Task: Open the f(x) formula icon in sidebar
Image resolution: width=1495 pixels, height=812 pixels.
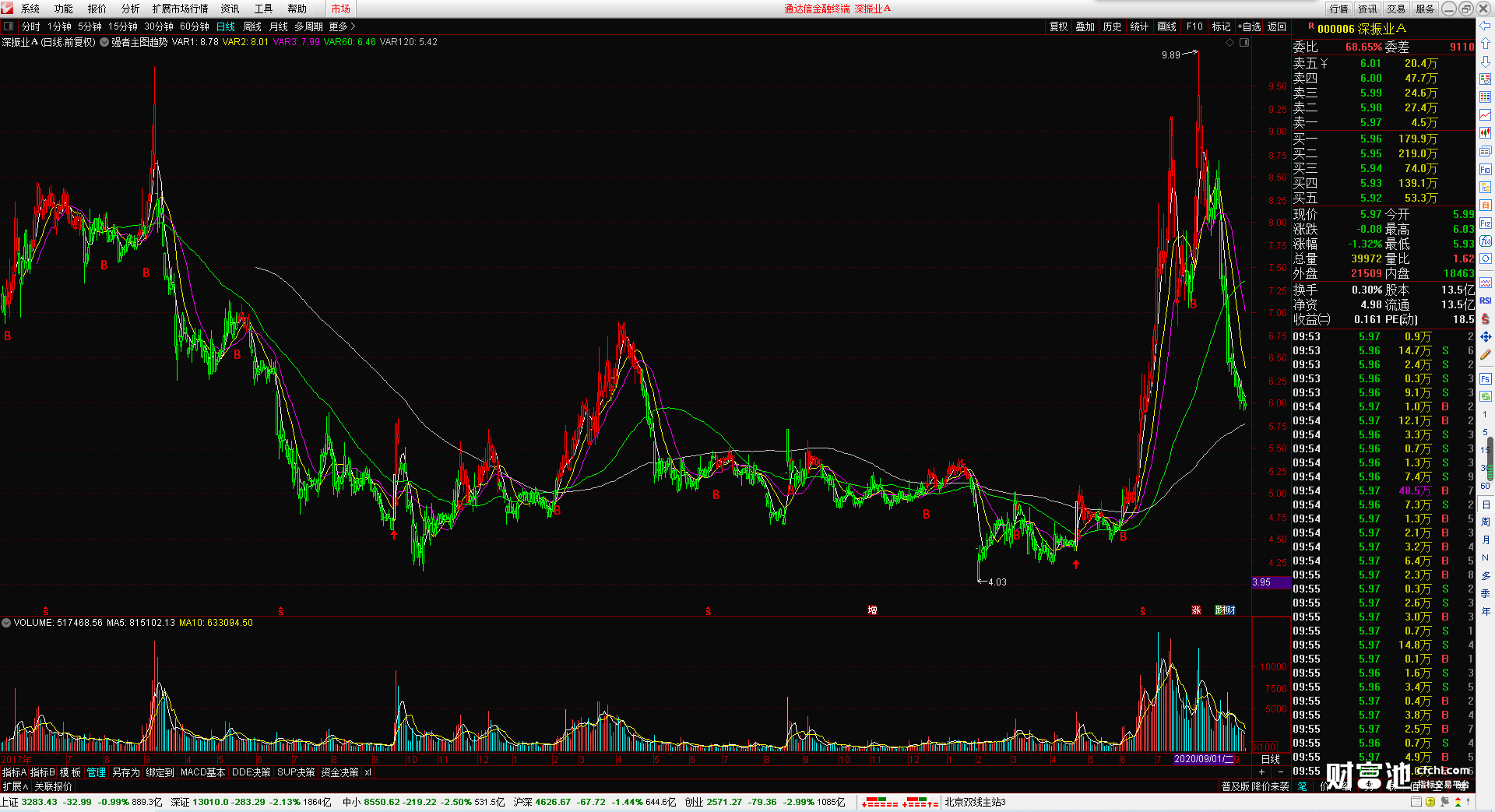Action: click(x=1485, y=241)
